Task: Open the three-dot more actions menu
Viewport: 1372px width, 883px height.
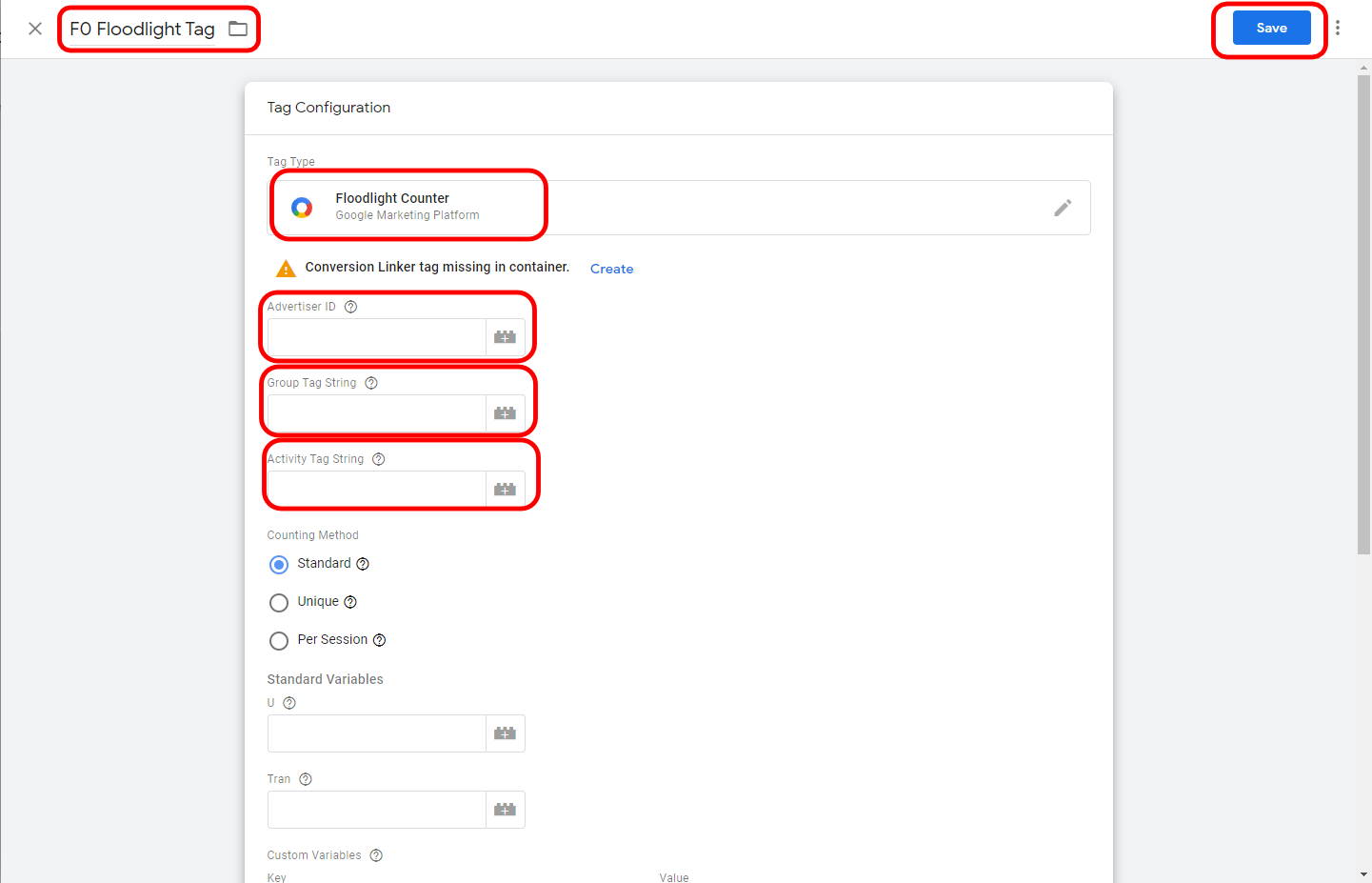Action: 1338,28
